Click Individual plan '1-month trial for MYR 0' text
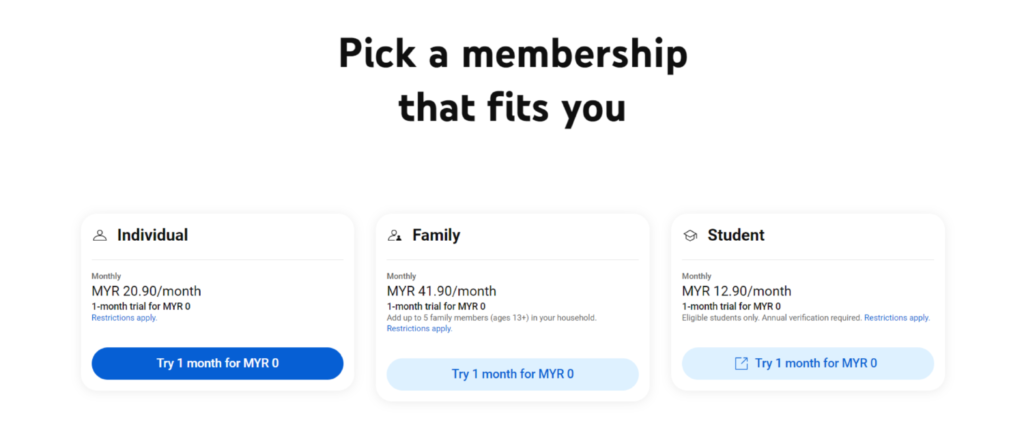This screenshot has width=1024, height=438. coord(141,306)
